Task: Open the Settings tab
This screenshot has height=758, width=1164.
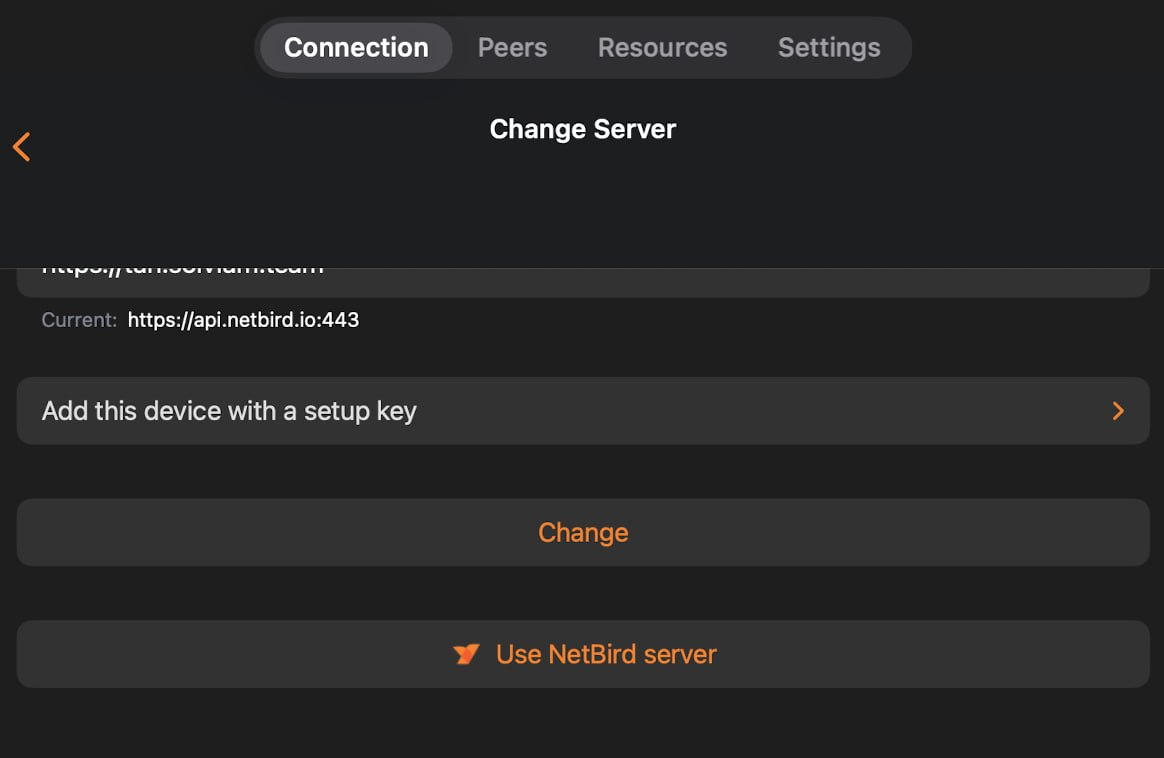Action: click(828, 48)
